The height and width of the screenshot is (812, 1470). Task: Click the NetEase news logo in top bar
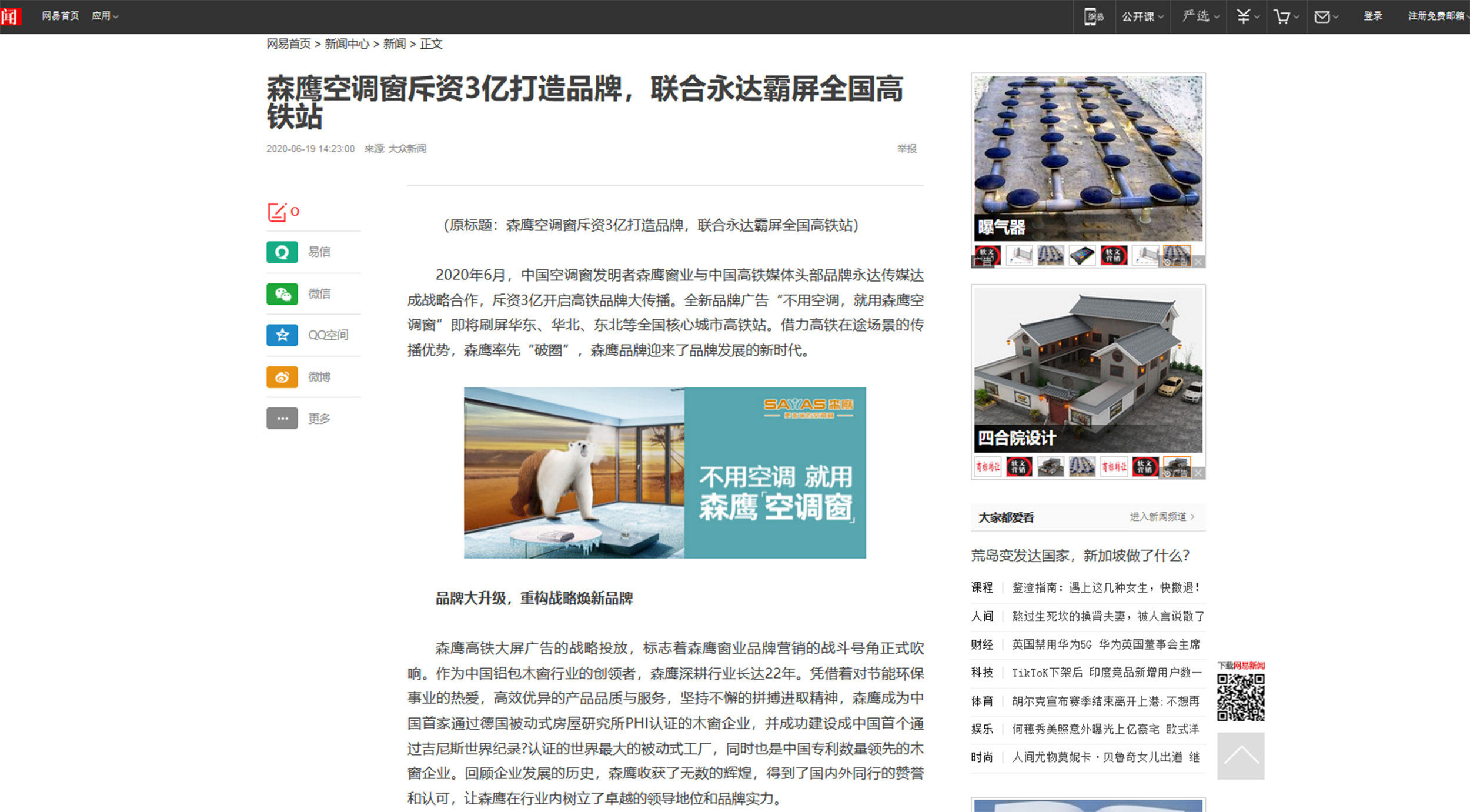(x=10, y=16)
